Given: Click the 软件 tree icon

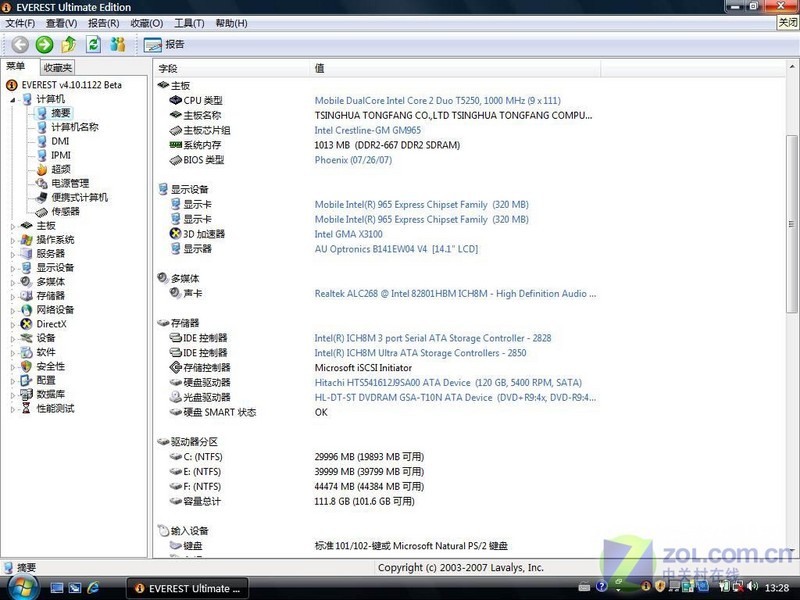Looking at the screenshot, I should coord(26,352).
